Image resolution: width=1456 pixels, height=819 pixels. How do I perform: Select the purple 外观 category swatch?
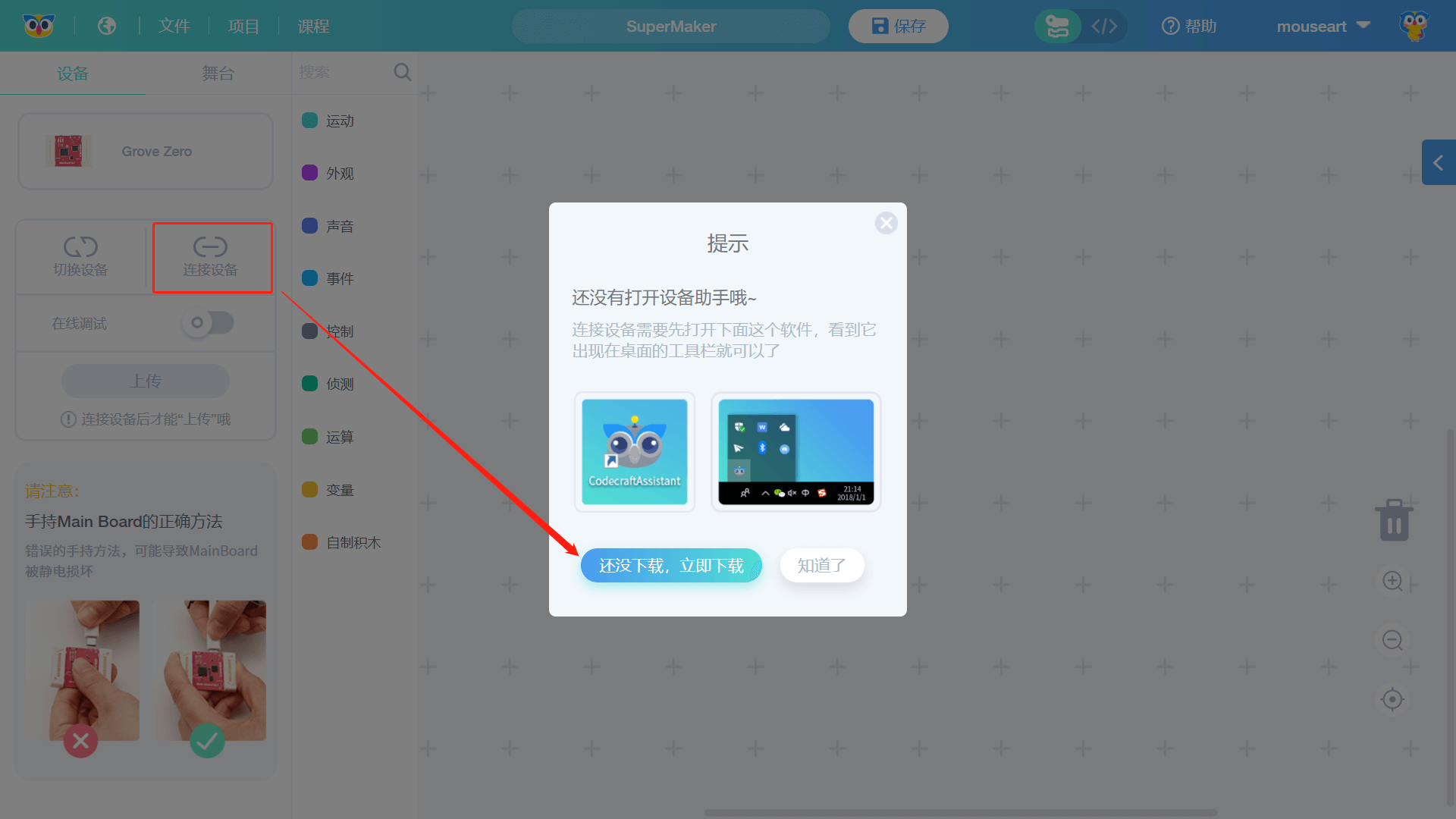[309, 173]
